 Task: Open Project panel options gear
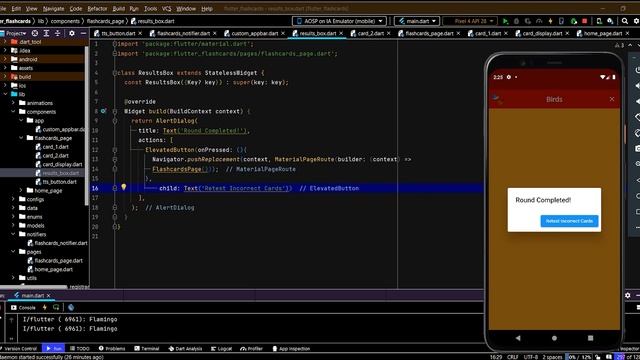tap(72, 33)
